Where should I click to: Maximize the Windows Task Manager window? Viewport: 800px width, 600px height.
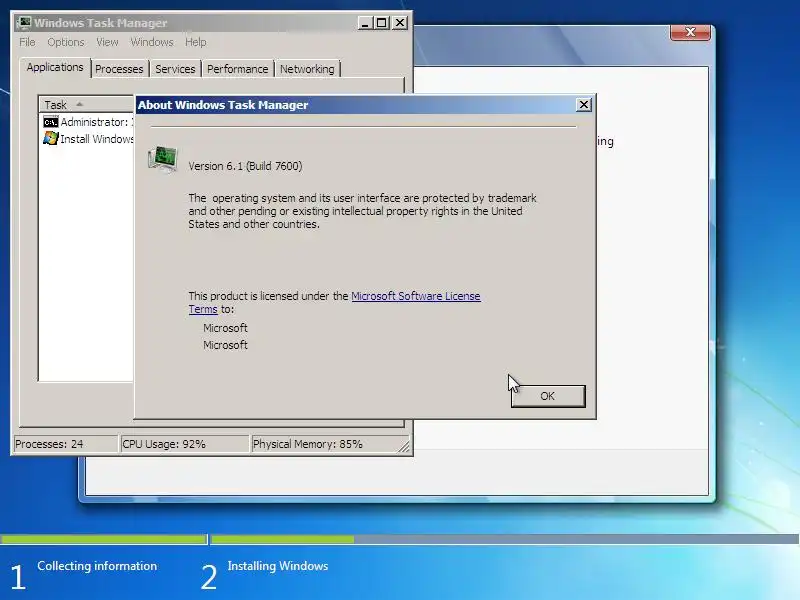click(x=382, y=23)
